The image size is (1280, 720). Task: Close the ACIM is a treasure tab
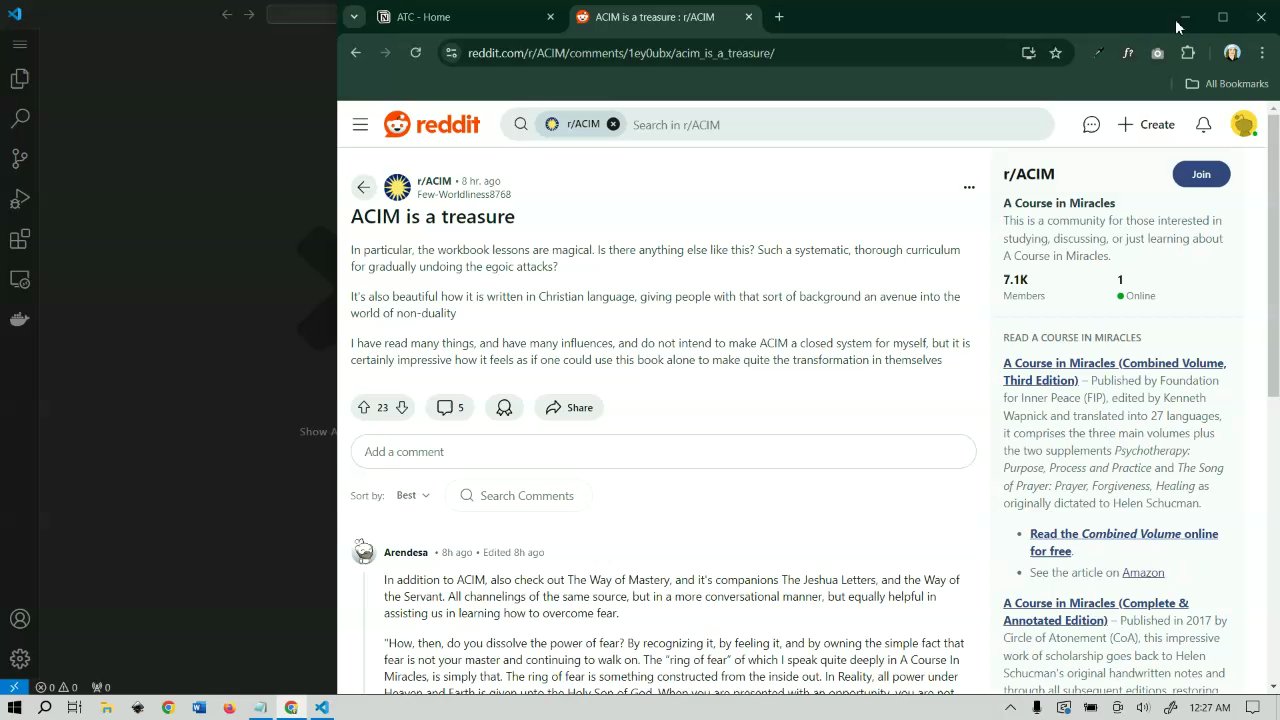point(749,17)
